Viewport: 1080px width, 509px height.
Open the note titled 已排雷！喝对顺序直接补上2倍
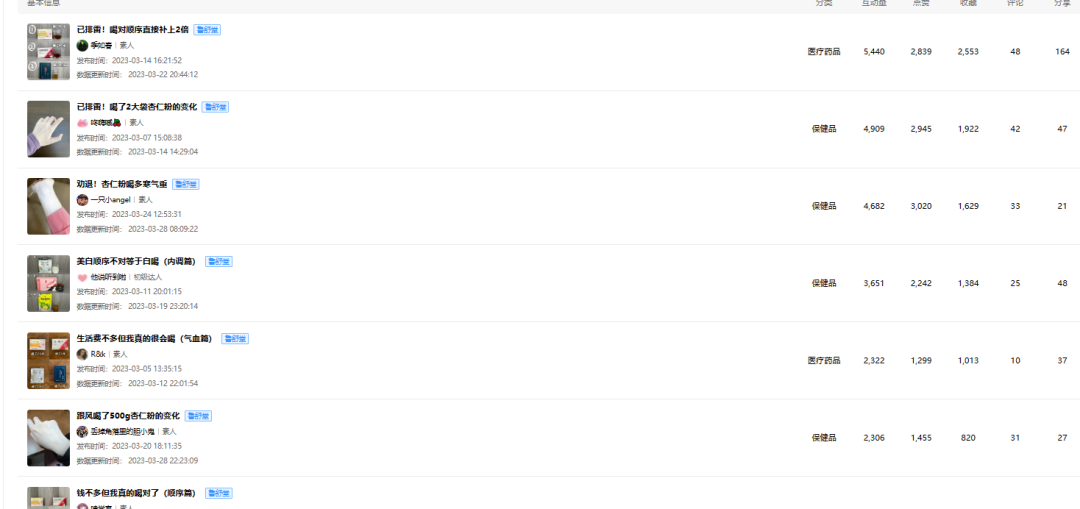[x=132, y=30]
